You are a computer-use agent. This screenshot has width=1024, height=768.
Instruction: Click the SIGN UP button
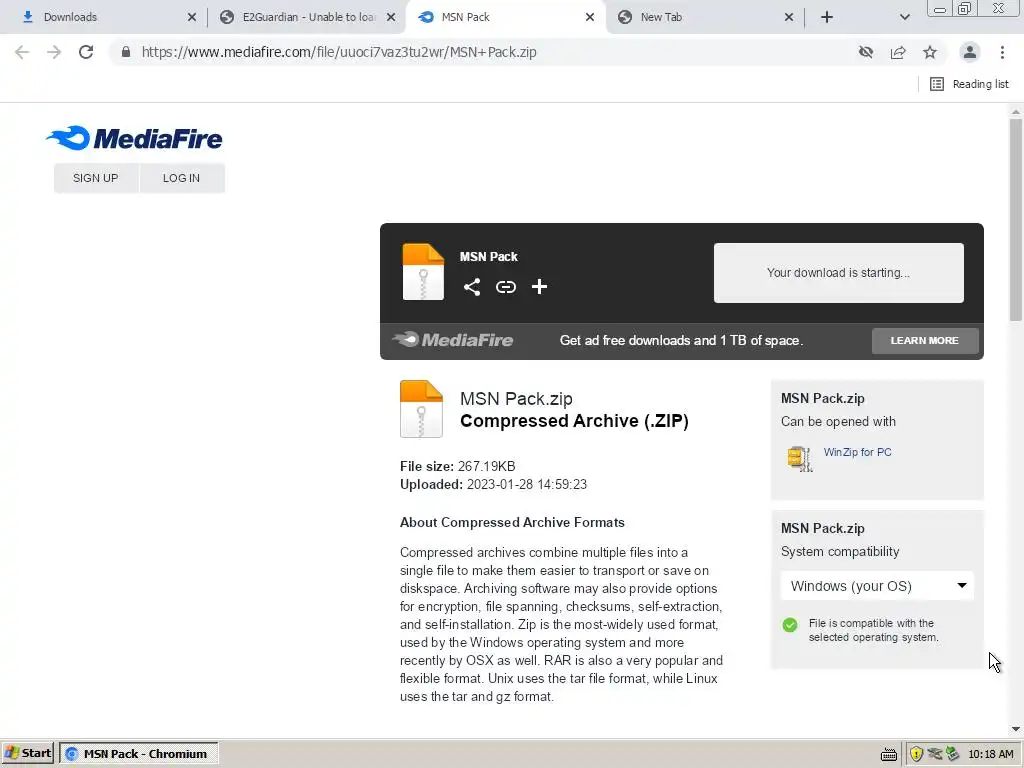(96, 178)
